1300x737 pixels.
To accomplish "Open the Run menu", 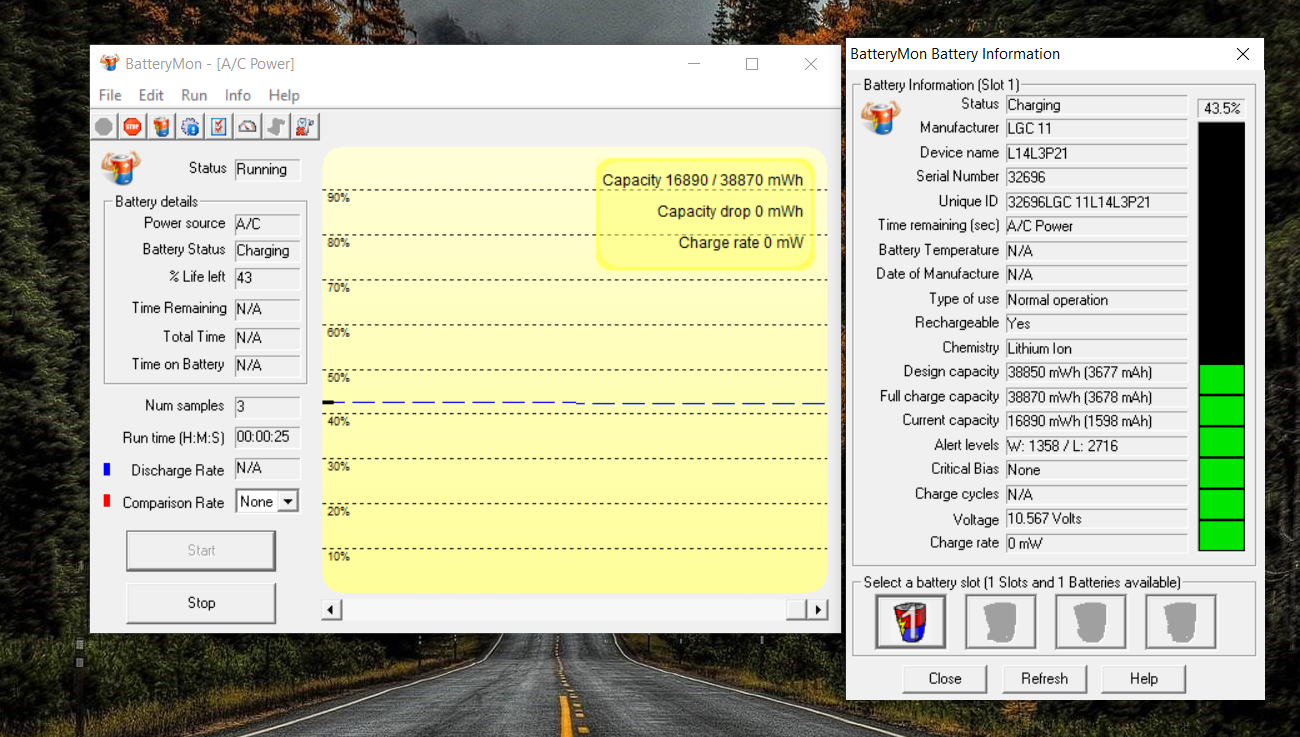I will tap(194, 95).
